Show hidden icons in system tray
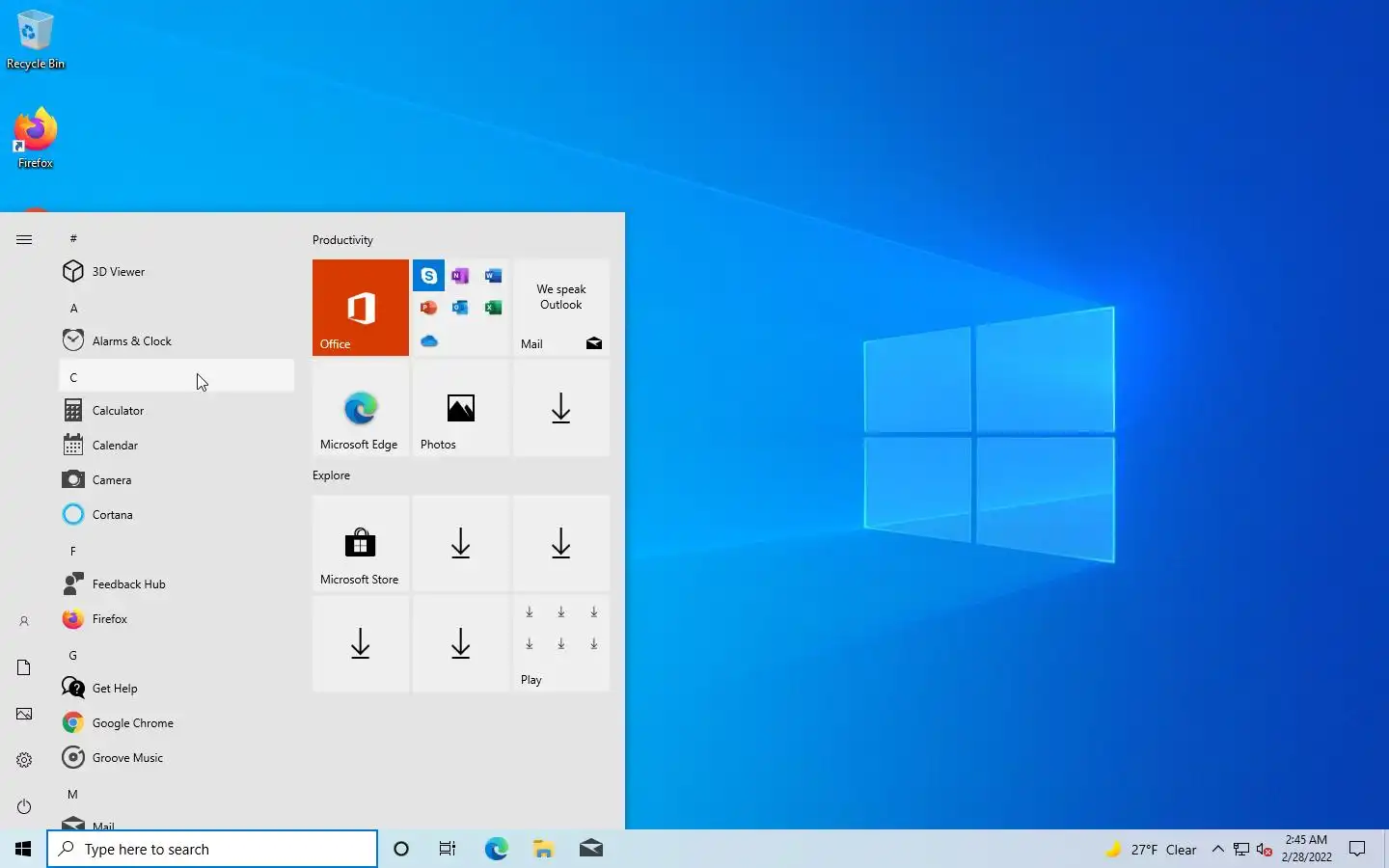The width and height of the screenshot is (1389, 868). coord(1217,850)
